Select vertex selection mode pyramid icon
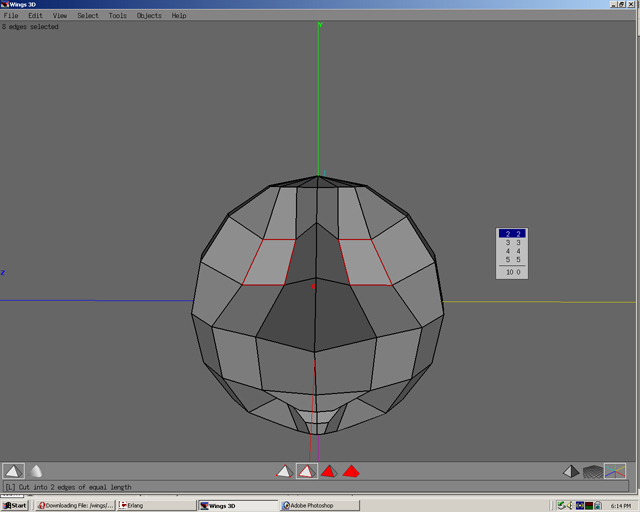Image resolution: width=640 pixels, height=512 pixels. [x=285, y=471]
